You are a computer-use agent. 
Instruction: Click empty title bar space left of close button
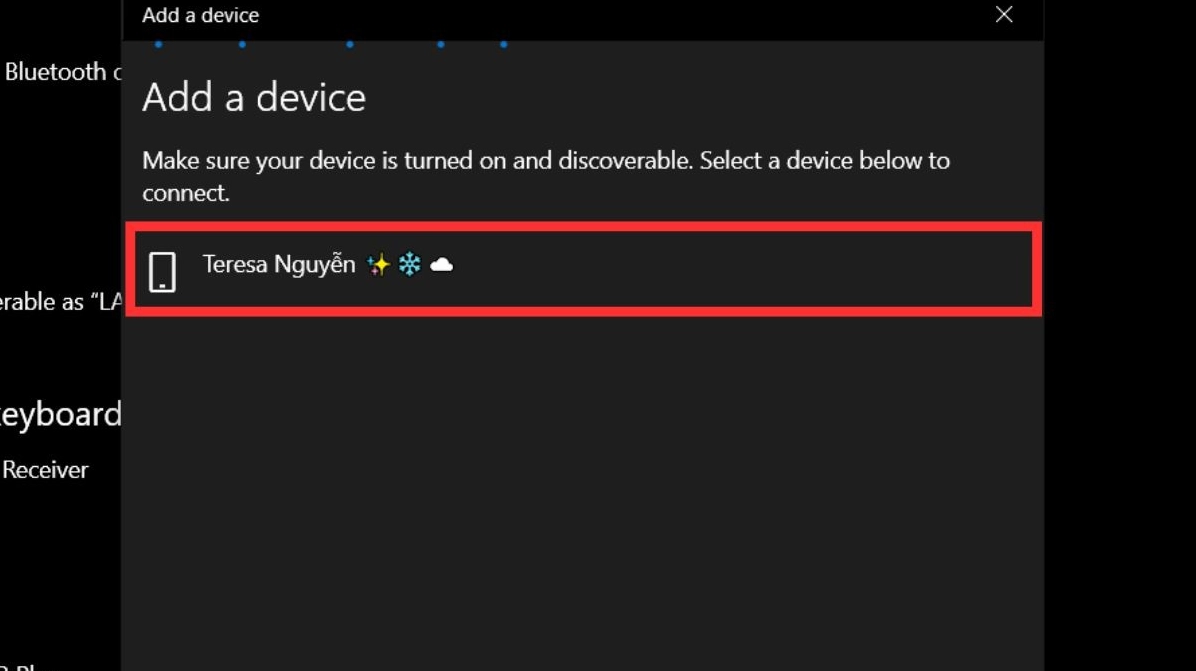point(700,15)
